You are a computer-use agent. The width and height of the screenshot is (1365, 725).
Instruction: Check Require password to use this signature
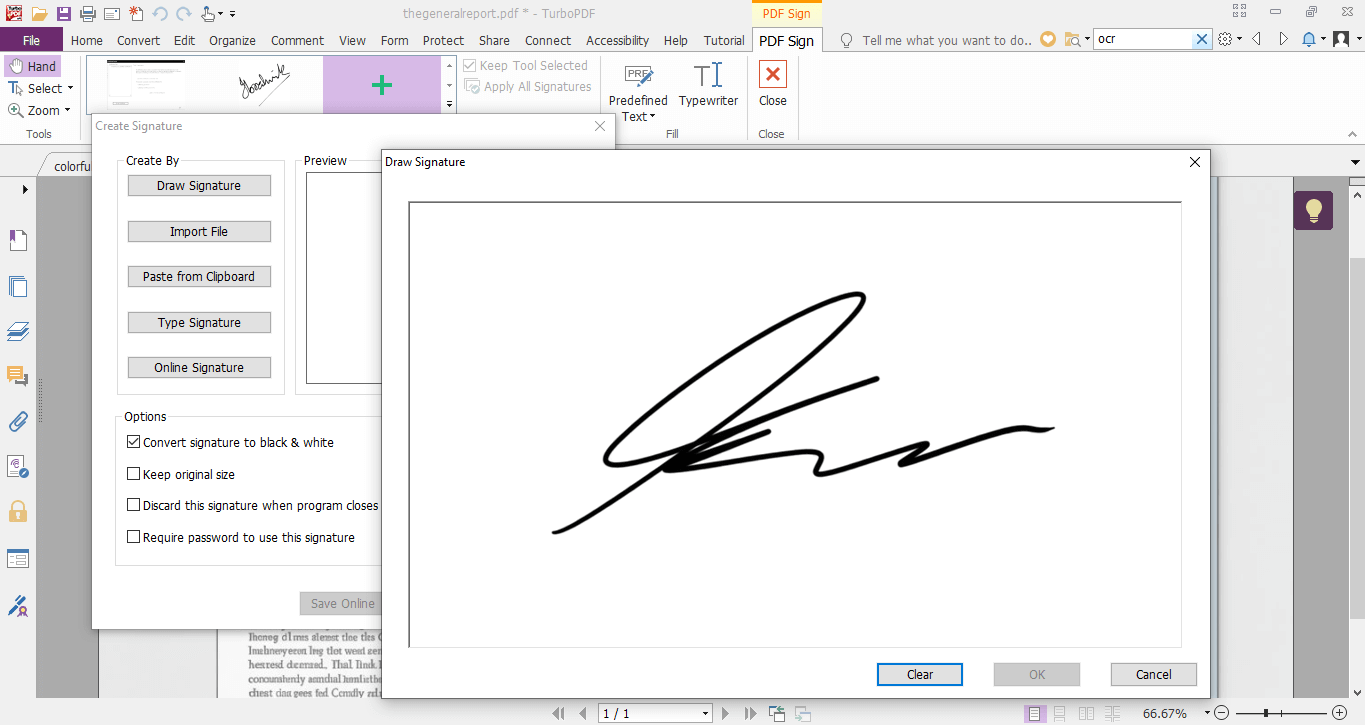pos(133,536)
